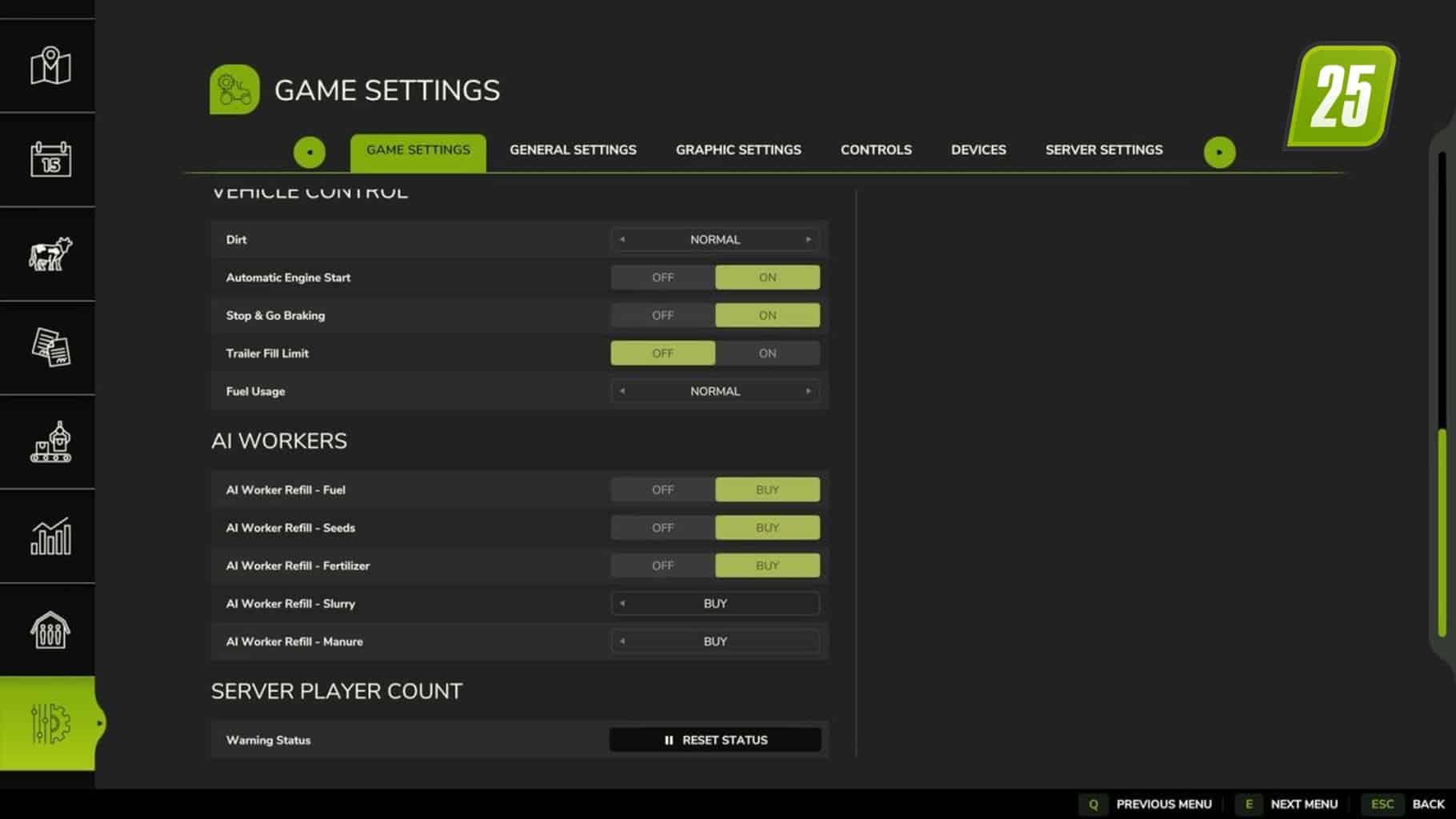Open the calendar icon in sidebar

click(50, 159)
